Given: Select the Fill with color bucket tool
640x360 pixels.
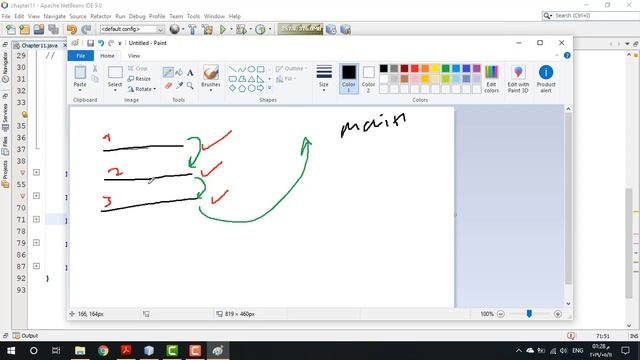Looking at the screenshot, I should click(179, 73).
